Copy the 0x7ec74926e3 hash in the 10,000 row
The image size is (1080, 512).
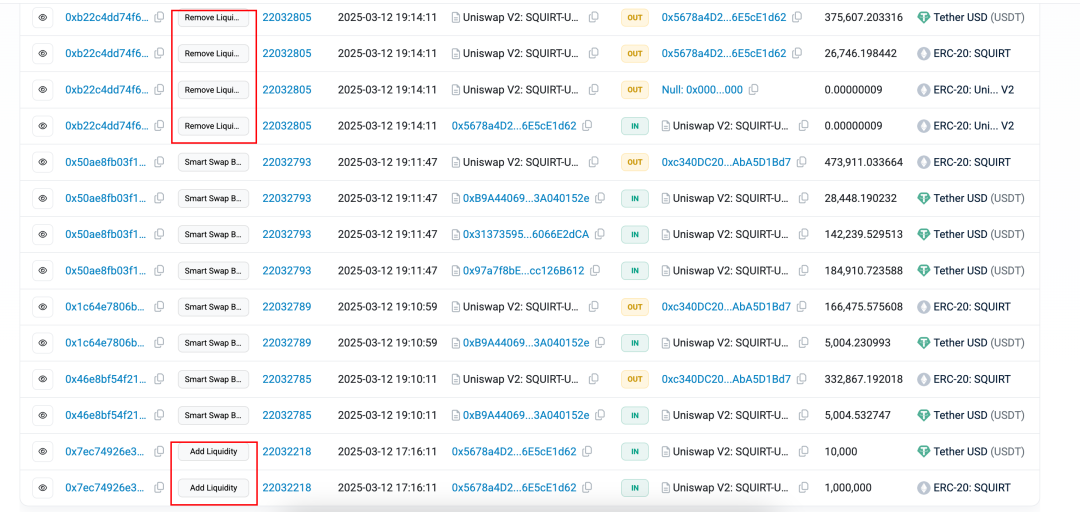[159, 451]
